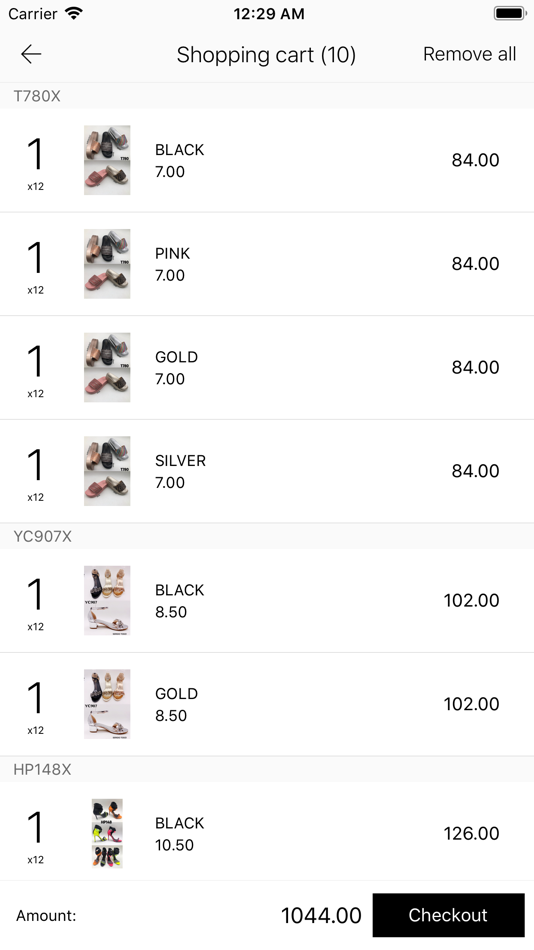Select the YC907X section header
This screenshot has width=534, height=950.
(267, 536)
